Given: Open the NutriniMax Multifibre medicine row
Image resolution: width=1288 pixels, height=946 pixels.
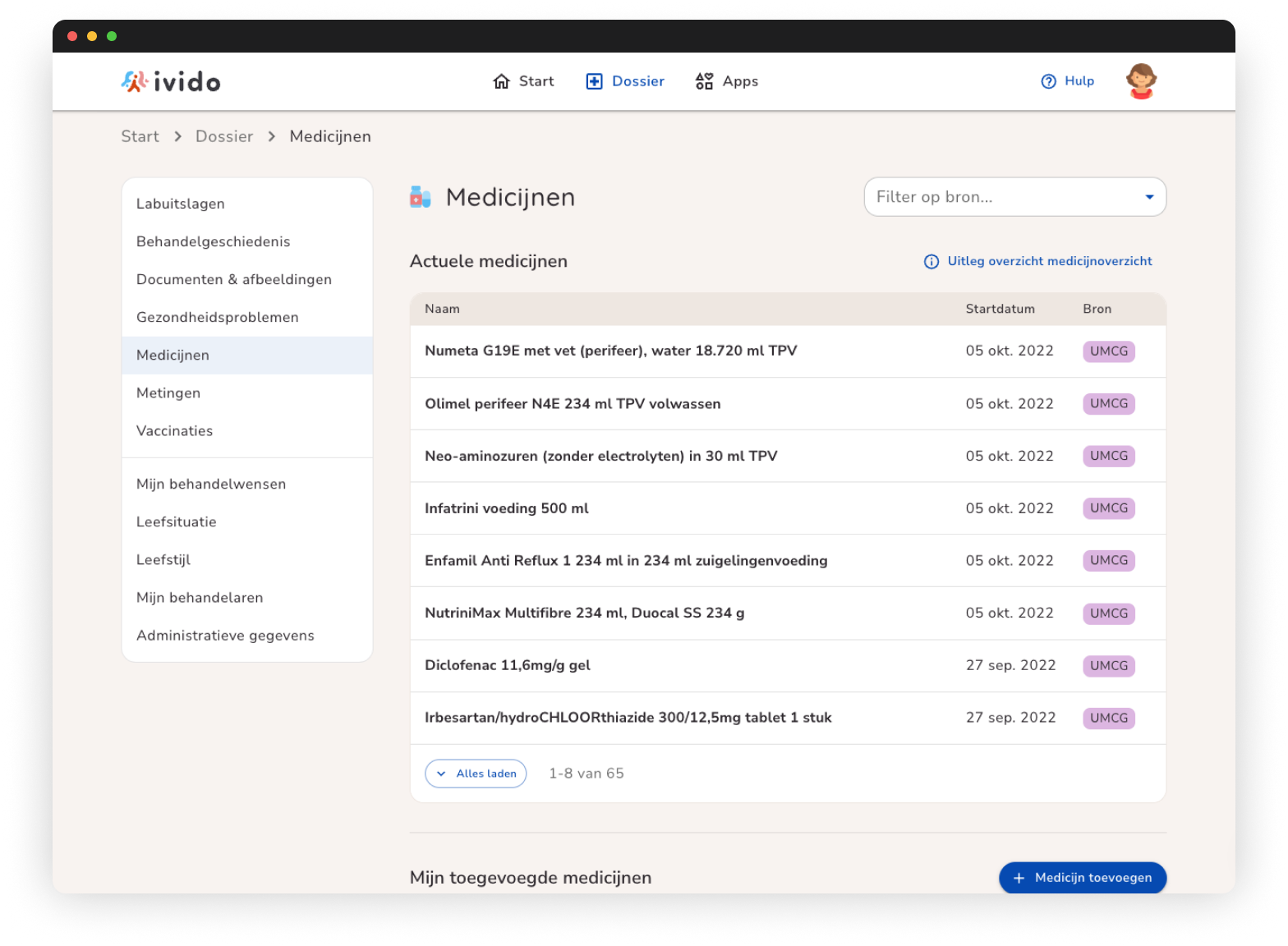Looking at the screenshot, I should click(x=788, y=613).
